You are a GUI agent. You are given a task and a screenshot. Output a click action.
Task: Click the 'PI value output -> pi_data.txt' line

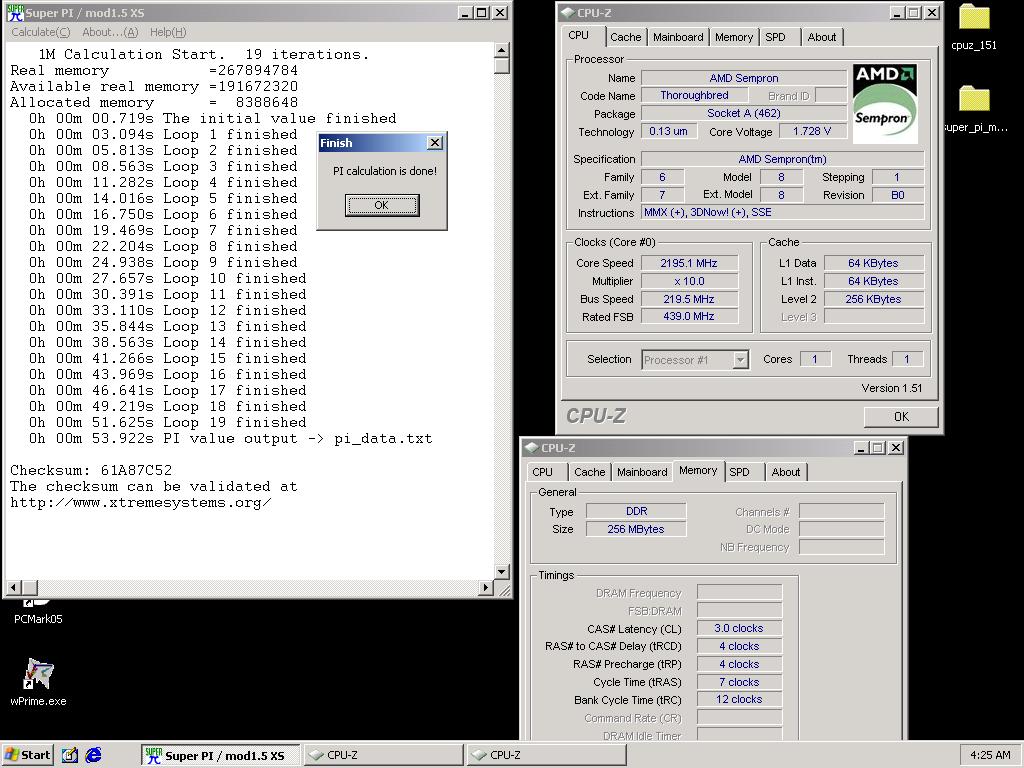(231, 439)
